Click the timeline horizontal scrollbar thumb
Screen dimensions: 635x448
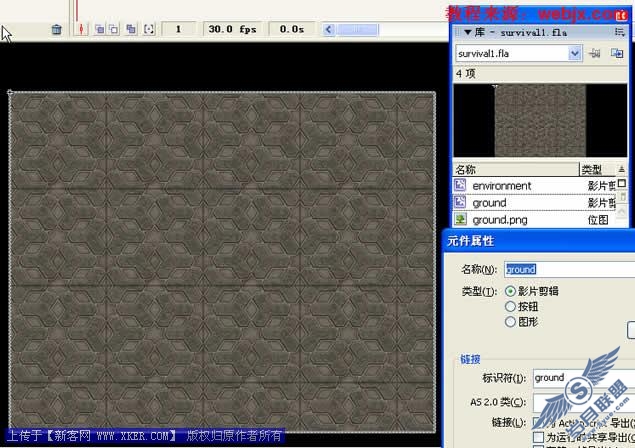pos(356,30)
